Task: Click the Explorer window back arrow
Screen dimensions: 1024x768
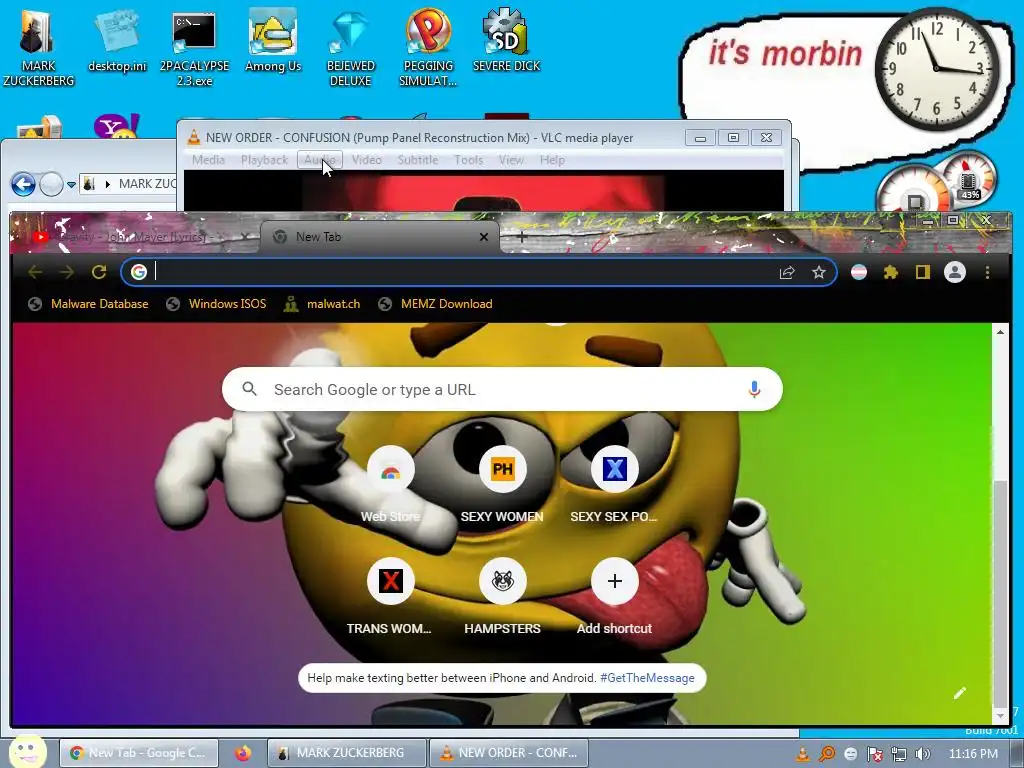Action: (24, 184)
